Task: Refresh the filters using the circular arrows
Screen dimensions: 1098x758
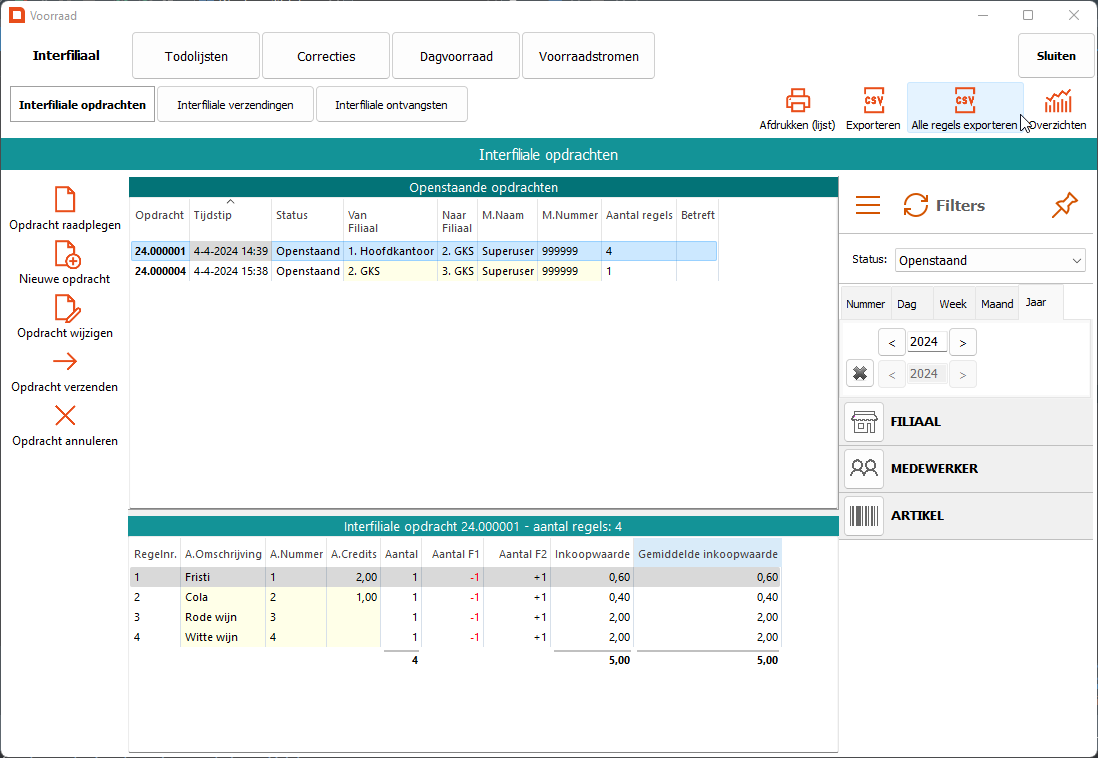Action: (915, 205)
